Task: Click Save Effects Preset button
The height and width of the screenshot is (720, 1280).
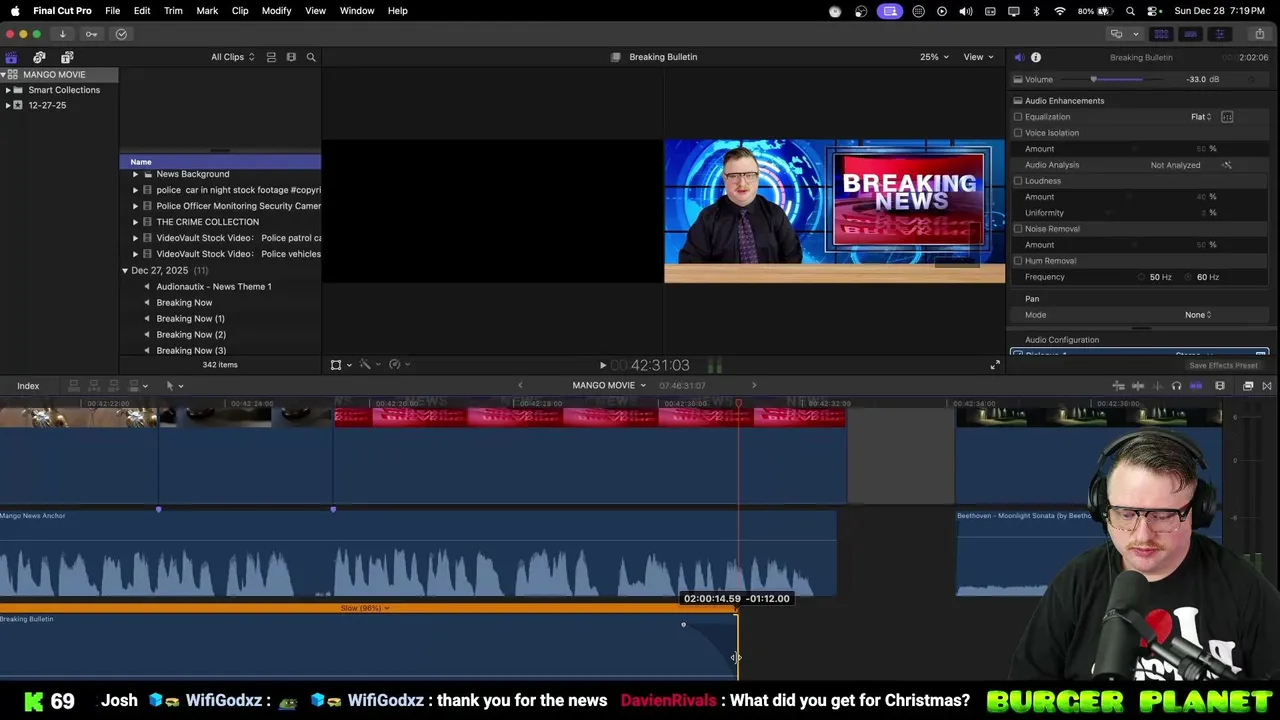Action: point(1223,366)
